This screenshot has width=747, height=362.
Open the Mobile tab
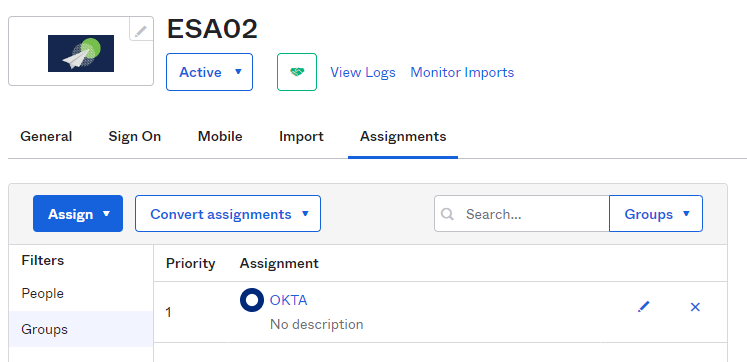[220, 137]
